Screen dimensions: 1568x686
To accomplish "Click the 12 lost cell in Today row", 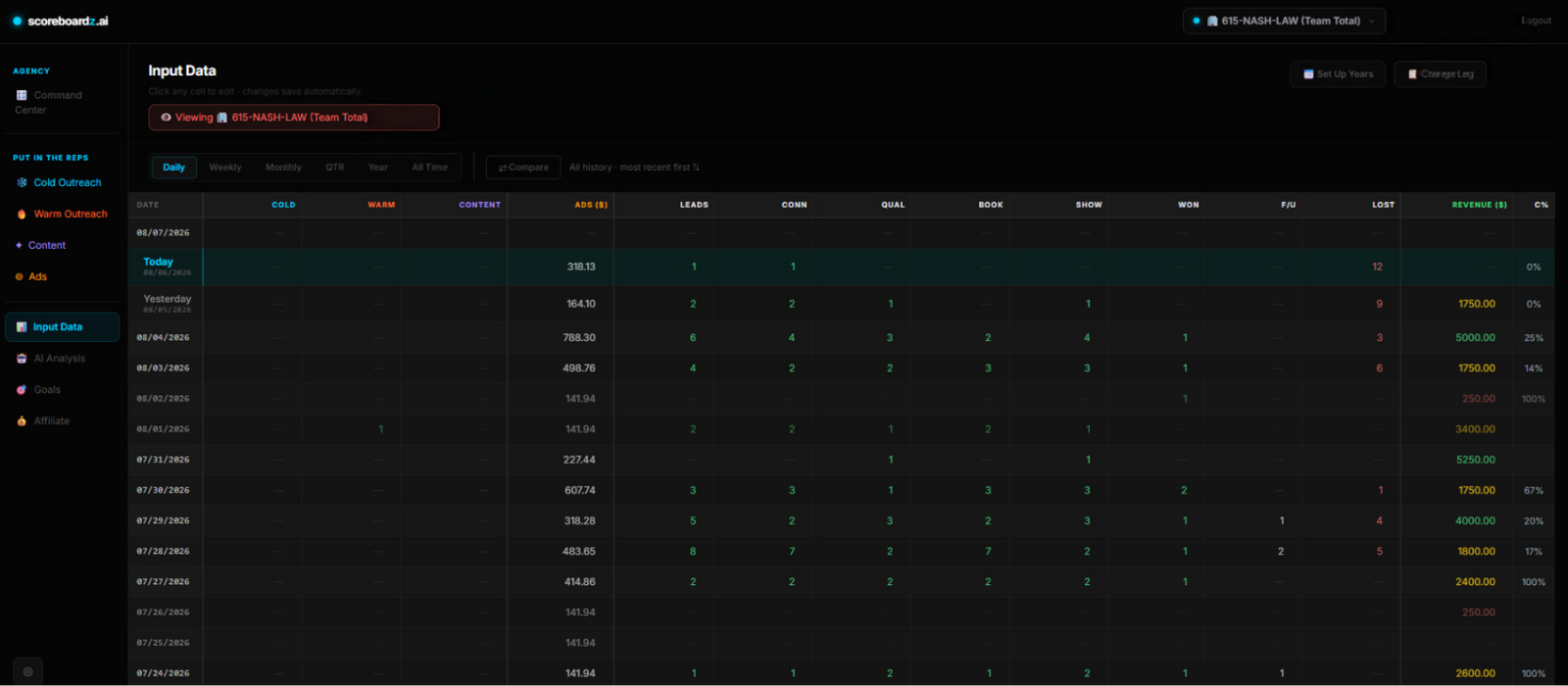I will point(1350,267).
